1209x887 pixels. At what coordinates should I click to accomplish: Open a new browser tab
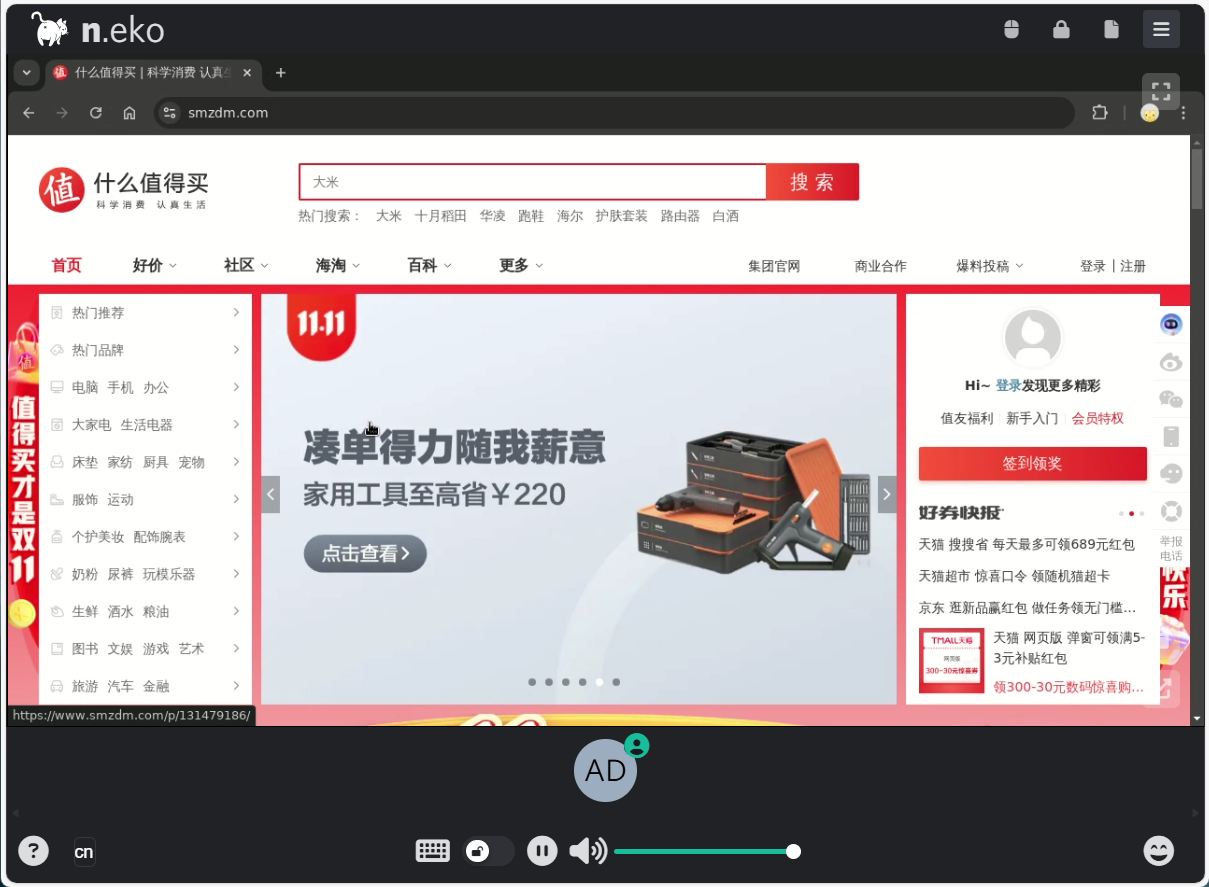[281, 73]
